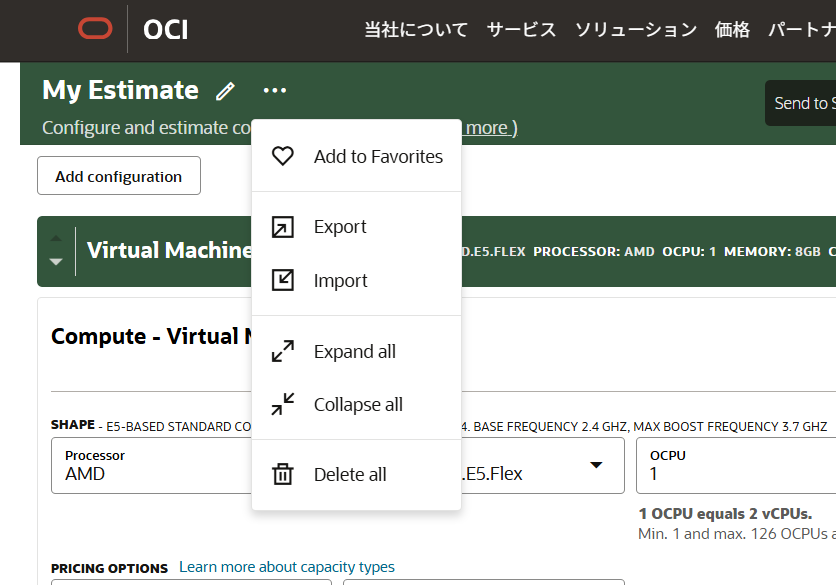Click the trash can Delete icon
This screenshot has width=836, height=585.
(283, 474)
